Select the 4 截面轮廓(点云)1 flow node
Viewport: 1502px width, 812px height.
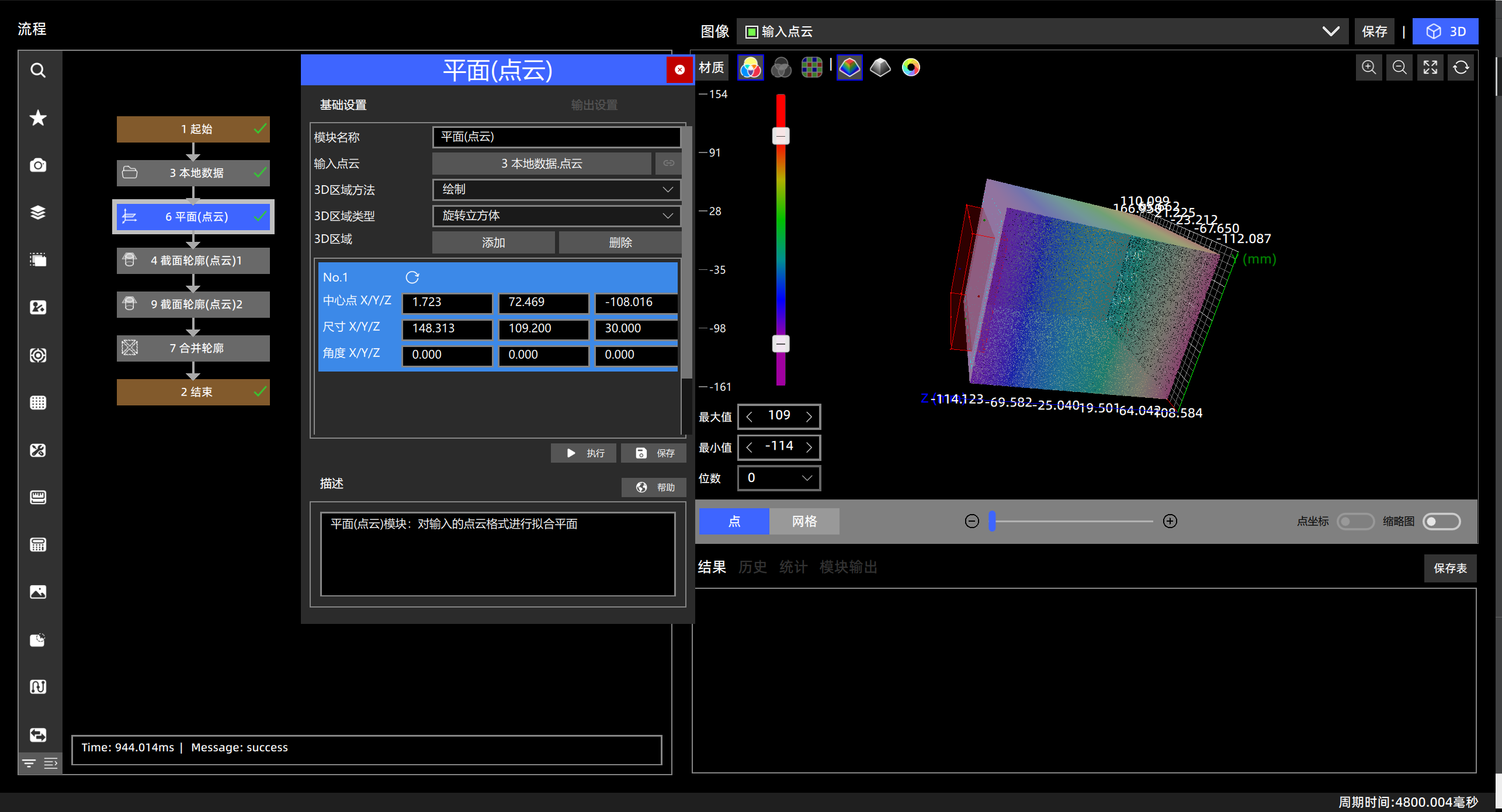193,261
